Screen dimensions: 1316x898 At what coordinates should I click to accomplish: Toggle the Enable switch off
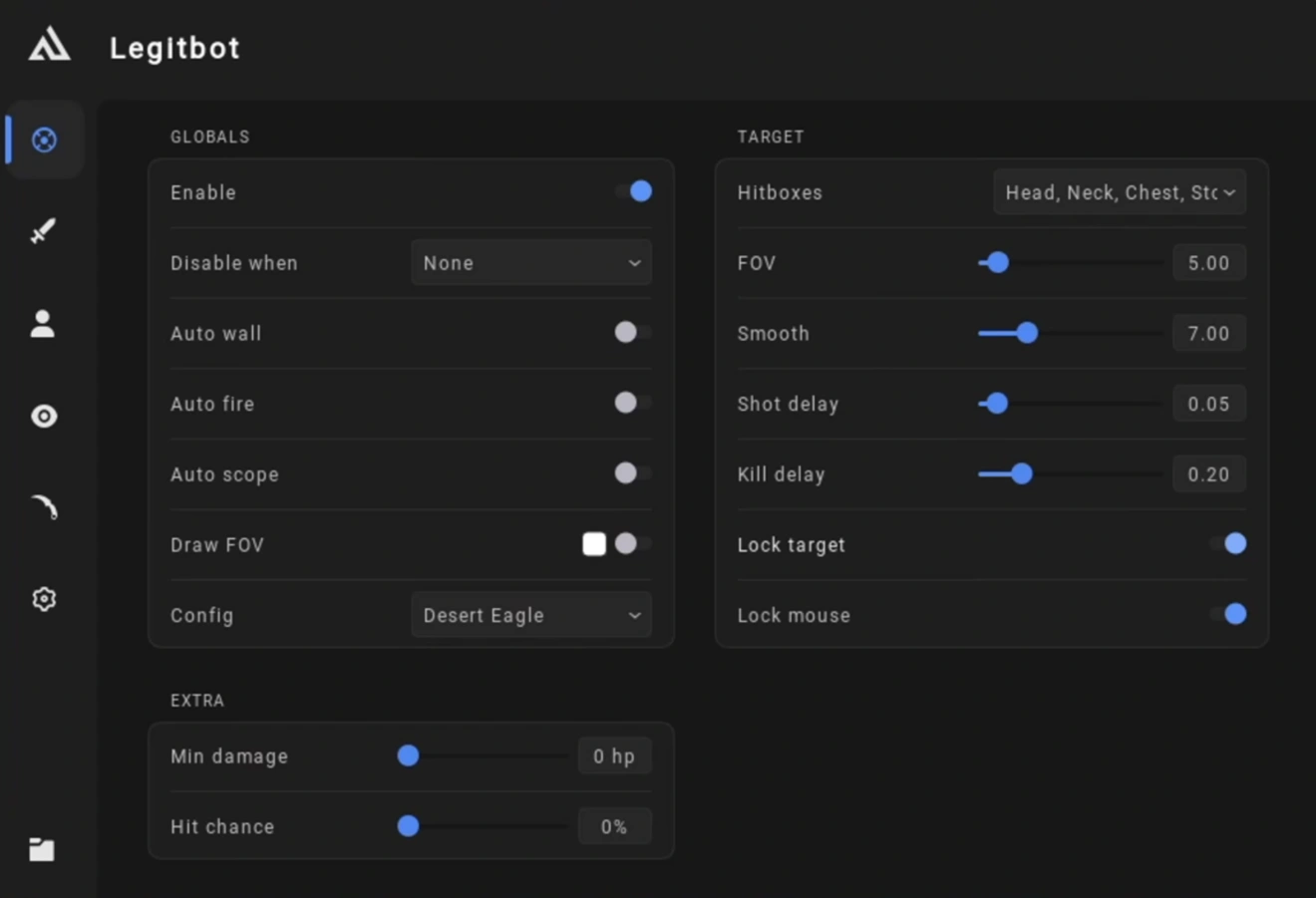[634, 191]
